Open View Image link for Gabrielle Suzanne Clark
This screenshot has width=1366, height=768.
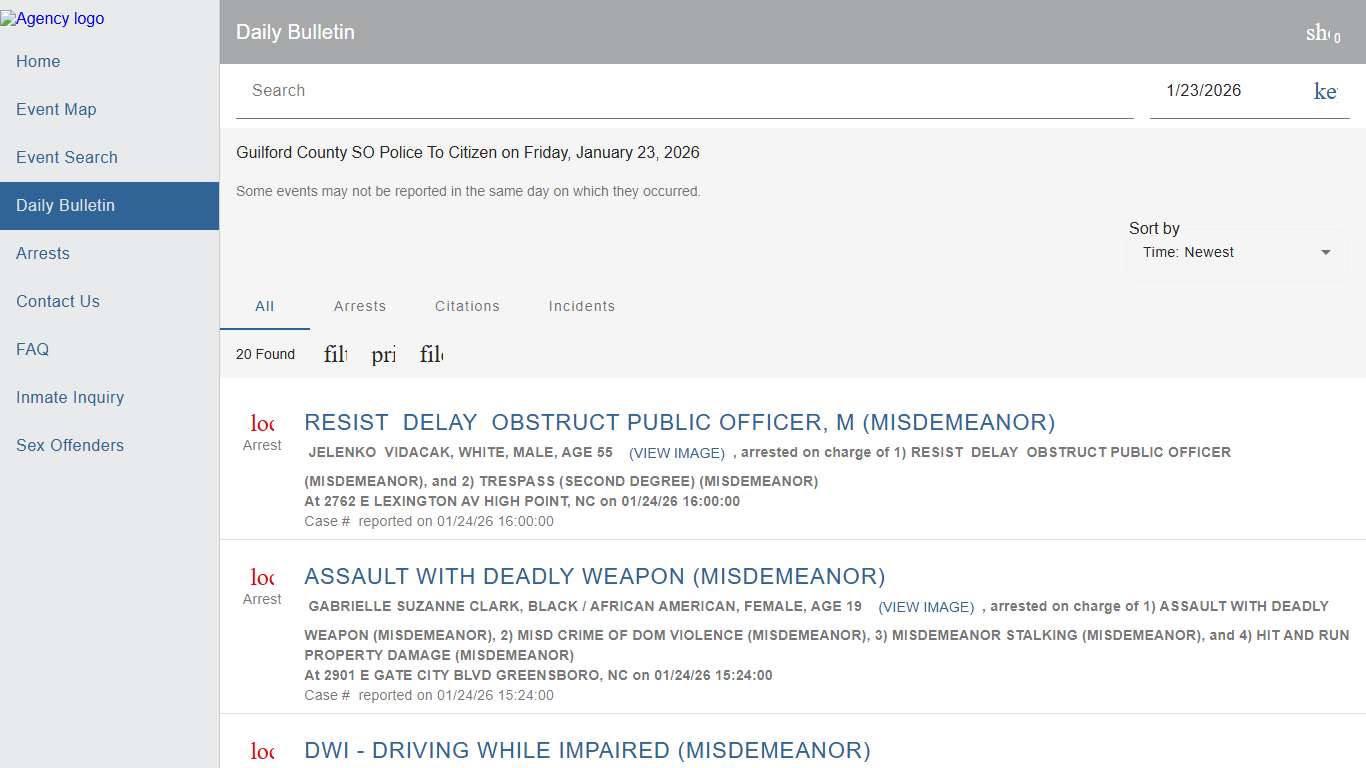click(926, 607)
